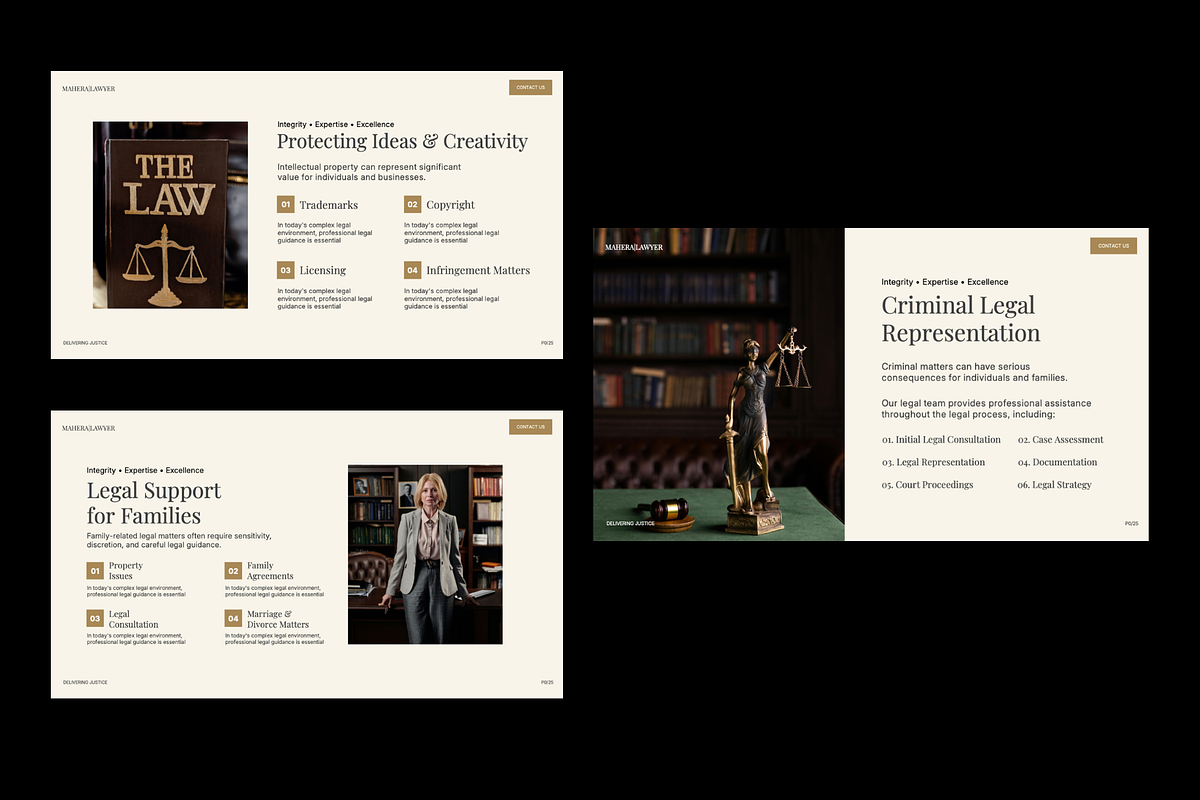Click 06. Legal Strategy item

pyautogui.click(x=1055, y=485)
